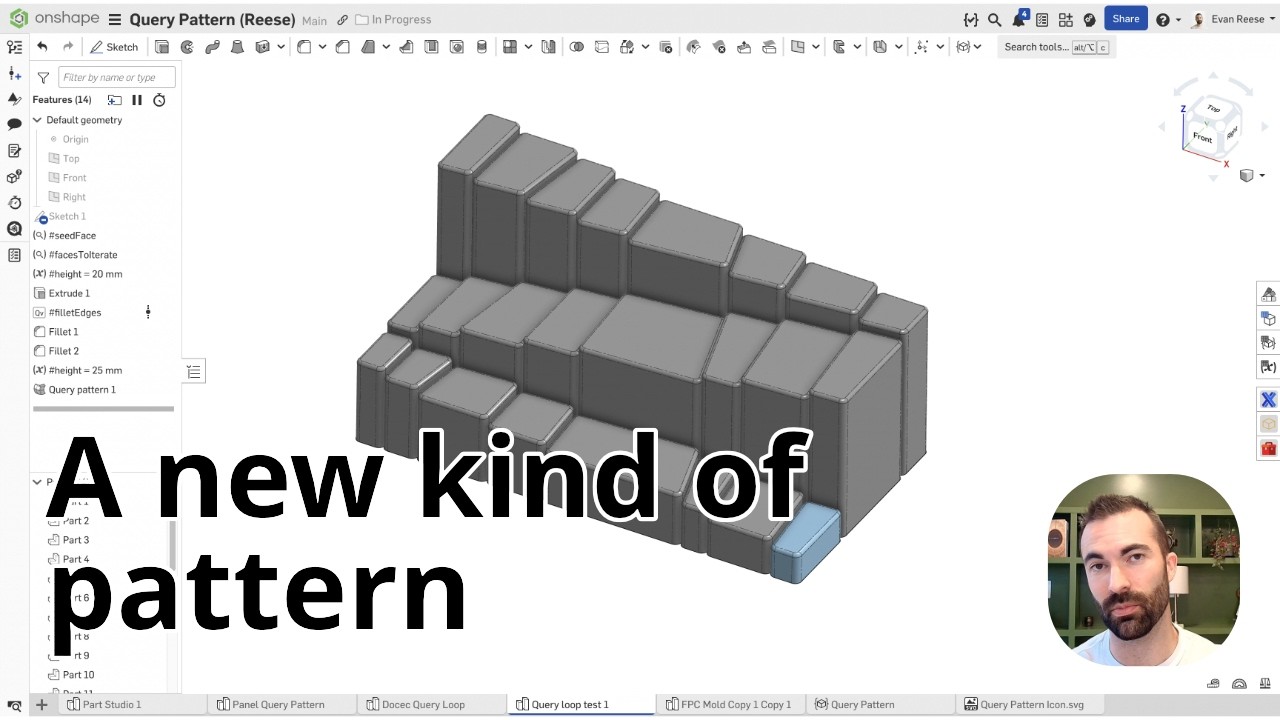Click the Front face of view cube
This screenshot has height=720, width=1280.
click(x=1202, y=138)
